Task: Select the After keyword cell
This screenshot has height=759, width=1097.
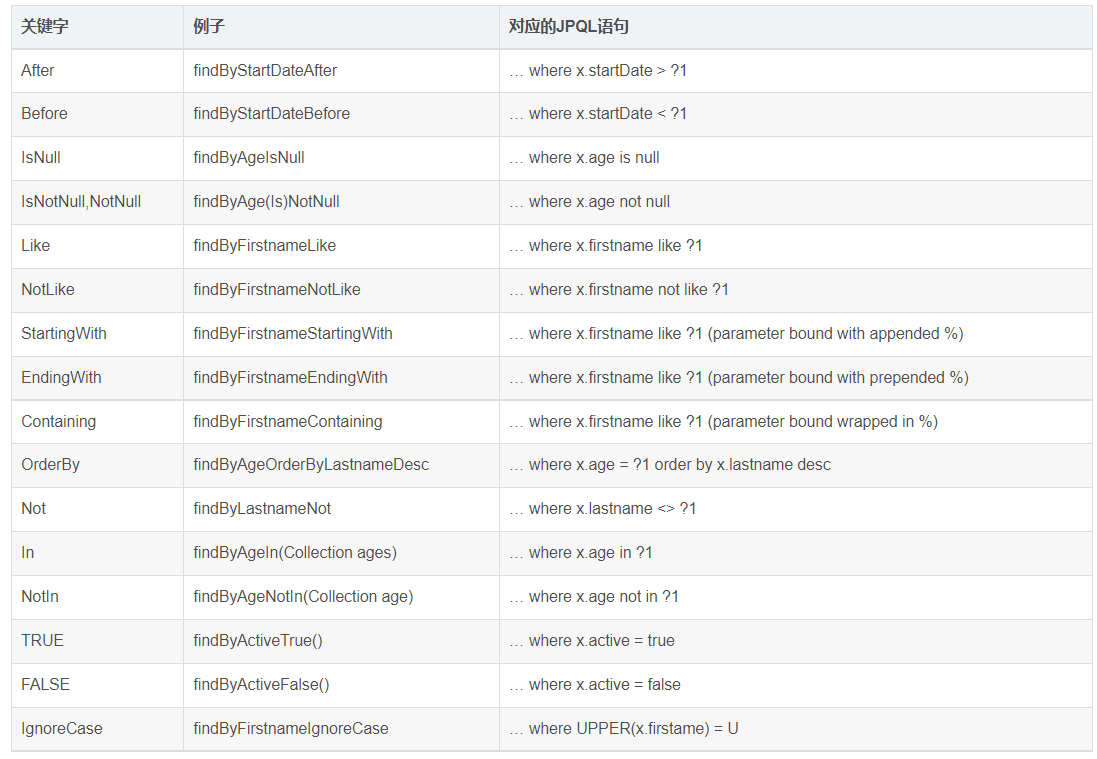Action: tap(97, 71)
